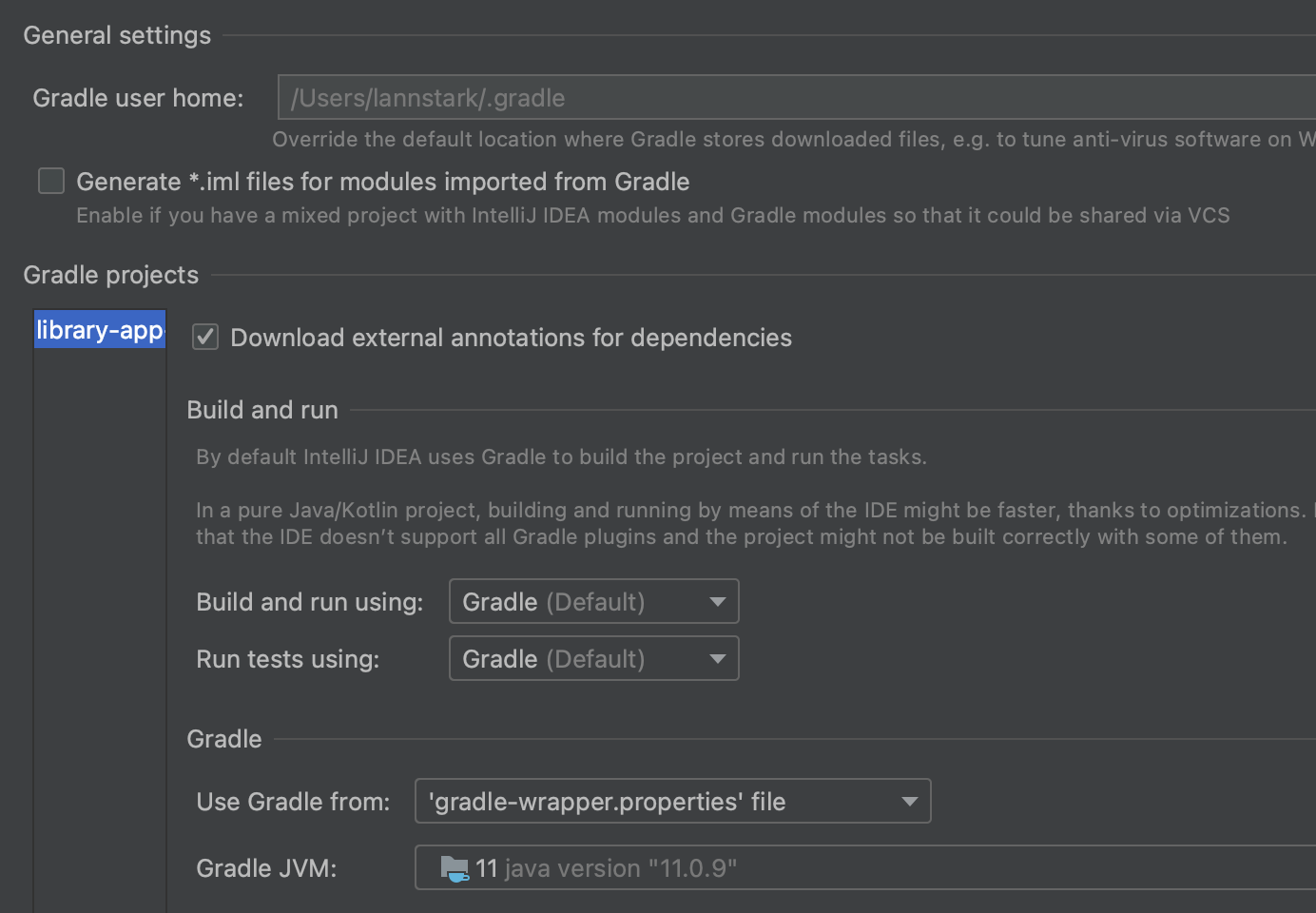Image resolution: width=1316 pixels, height=913 pixels.
Task: Click the Use Gradle from dropdown arrow
Action: (909, 802)
